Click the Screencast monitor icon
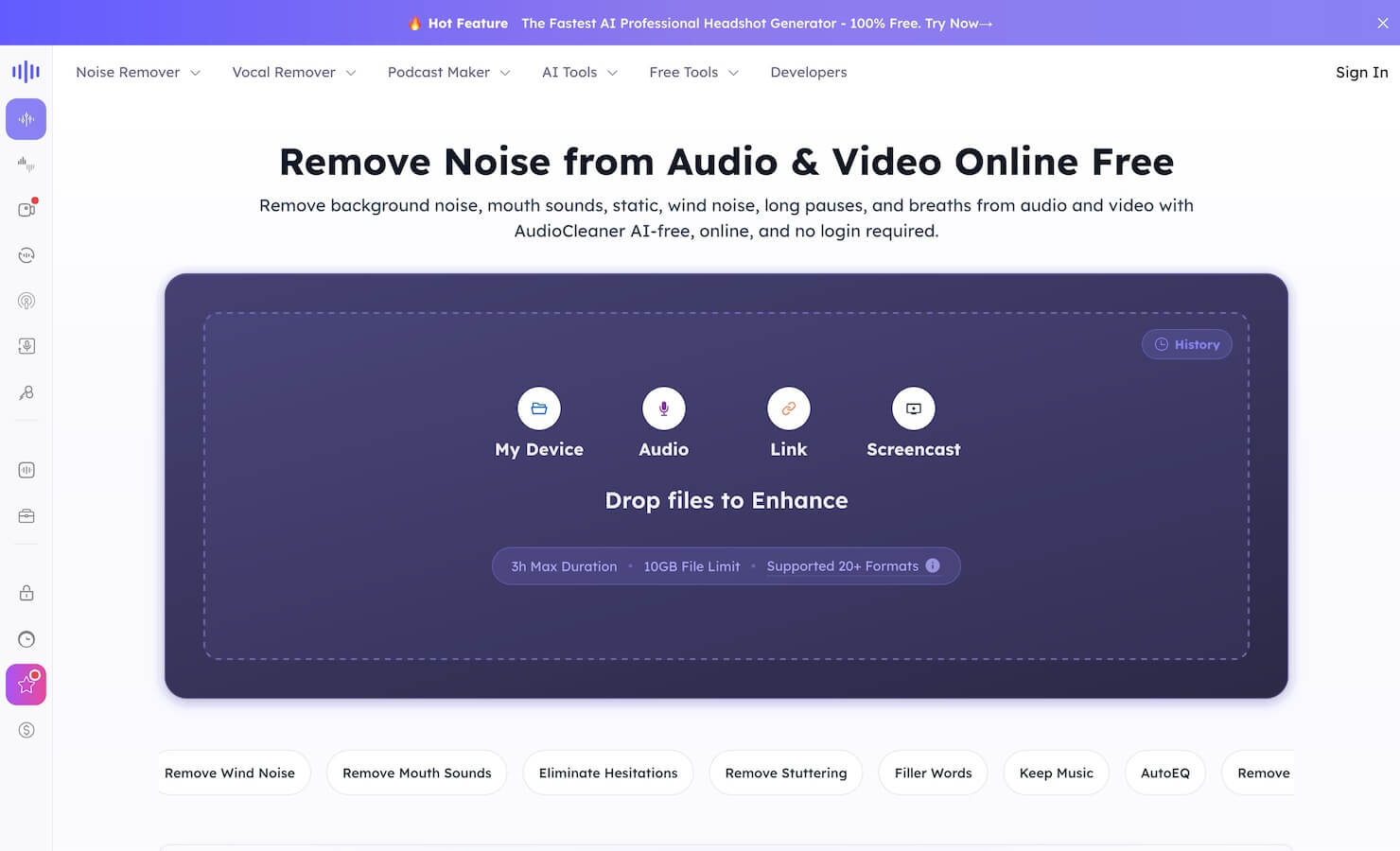The height and width of the screenshot is (851, 1400). pyautogui.click(x=914, y=408)
